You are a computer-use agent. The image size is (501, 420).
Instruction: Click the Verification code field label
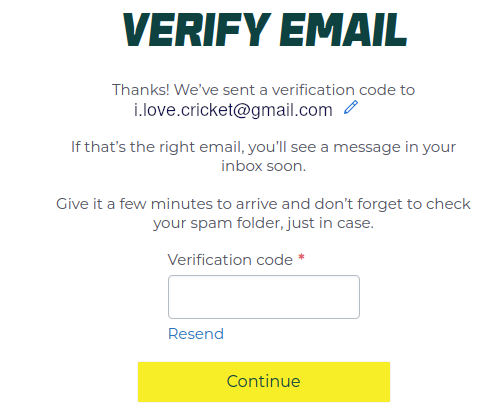(230, 260)
